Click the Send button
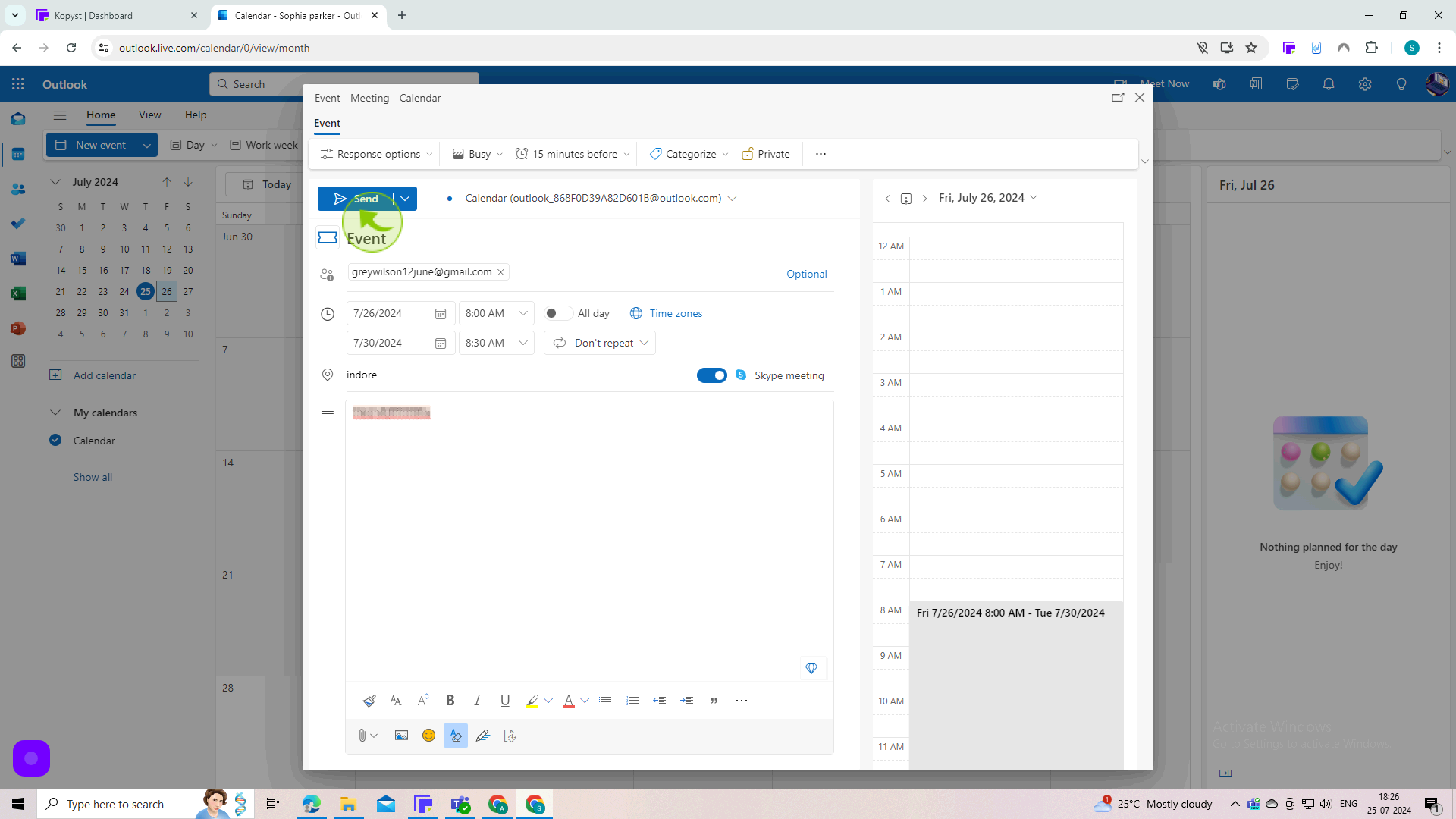The width and height of the screenshot is (1456, 819). pos(356,199)
